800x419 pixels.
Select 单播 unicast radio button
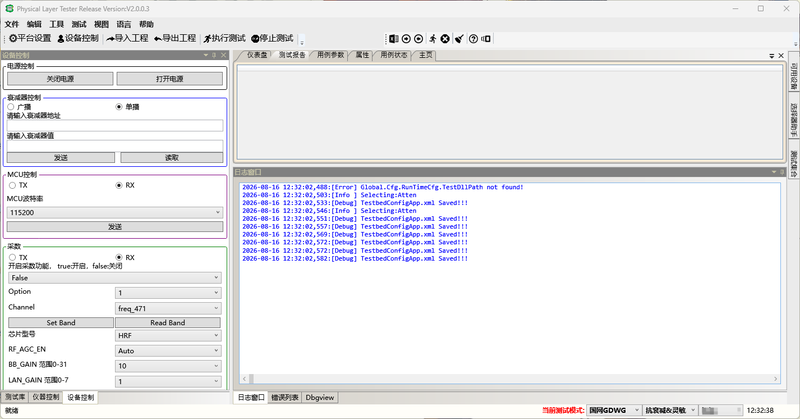(119, 107)
